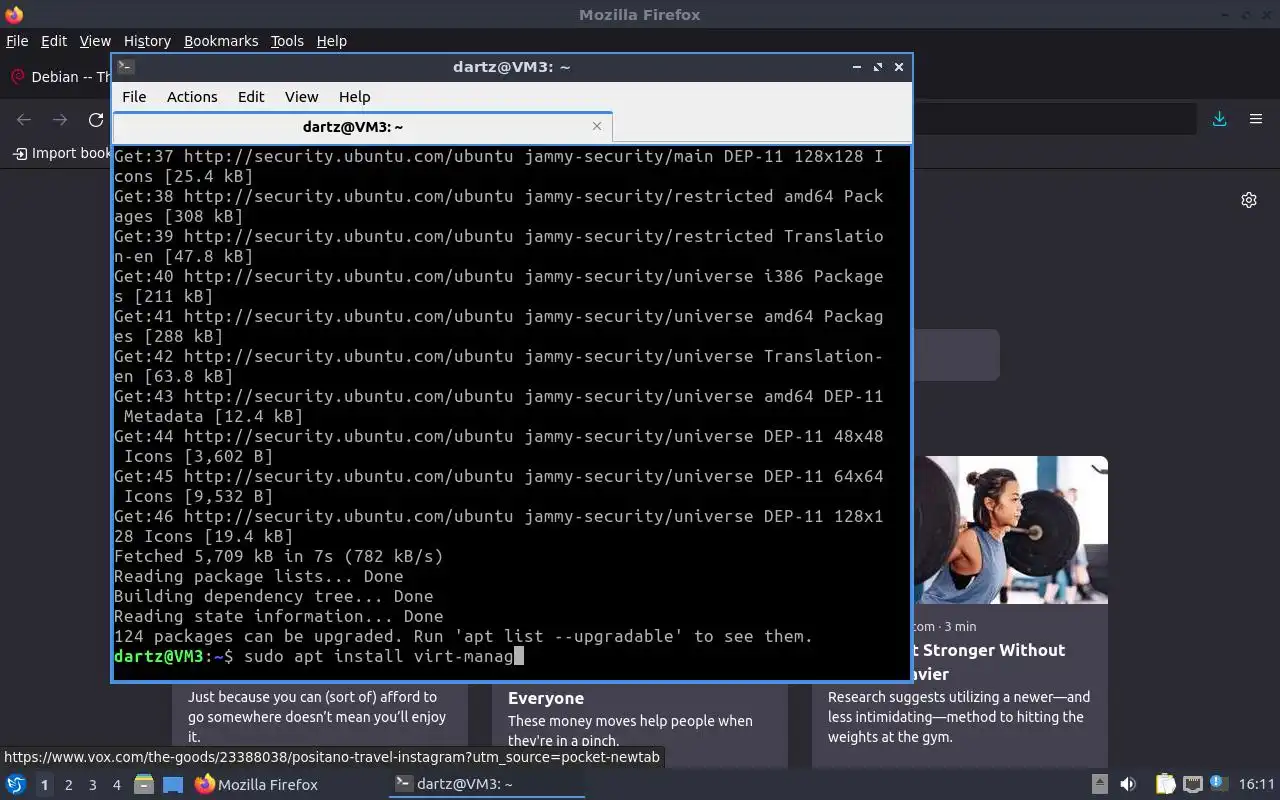This screenshot has width=1280, height=800.
Task: Click the 16:11 clock
Action: click(1257, 784)
